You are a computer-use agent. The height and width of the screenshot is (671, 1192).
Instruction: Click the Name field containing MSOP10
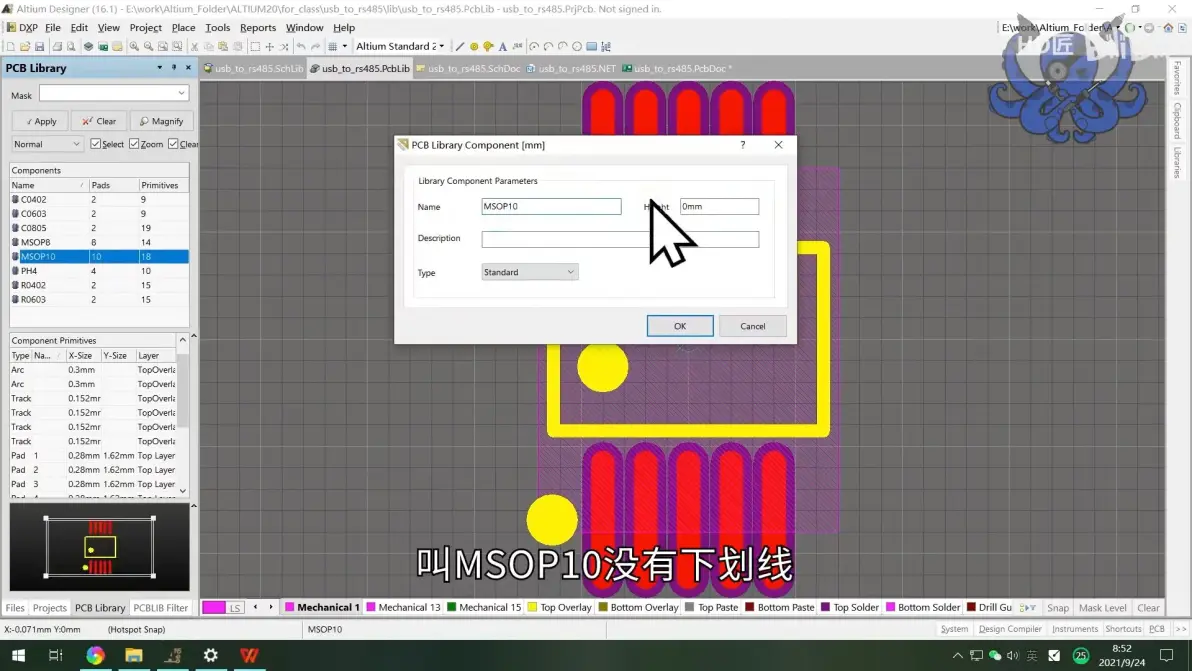(551, 206)
